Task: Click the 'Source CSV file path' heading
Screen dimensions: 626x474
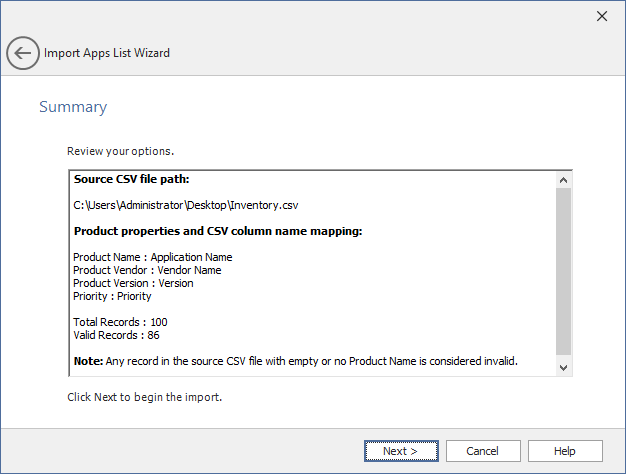Action: (131, 180)
